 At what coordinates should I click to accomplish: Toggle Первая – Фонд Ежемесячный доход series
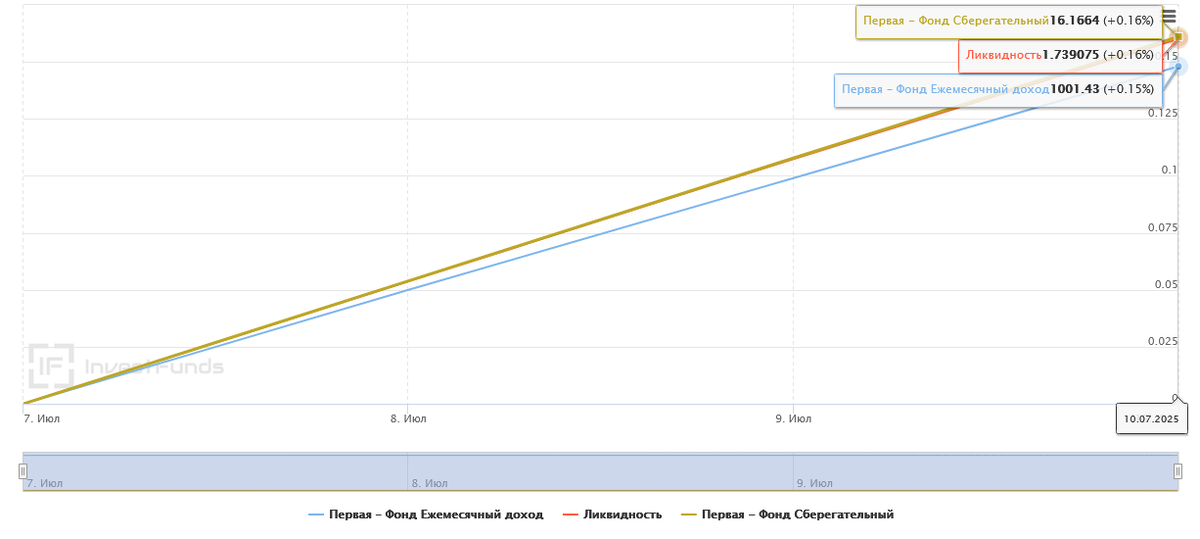435,515
